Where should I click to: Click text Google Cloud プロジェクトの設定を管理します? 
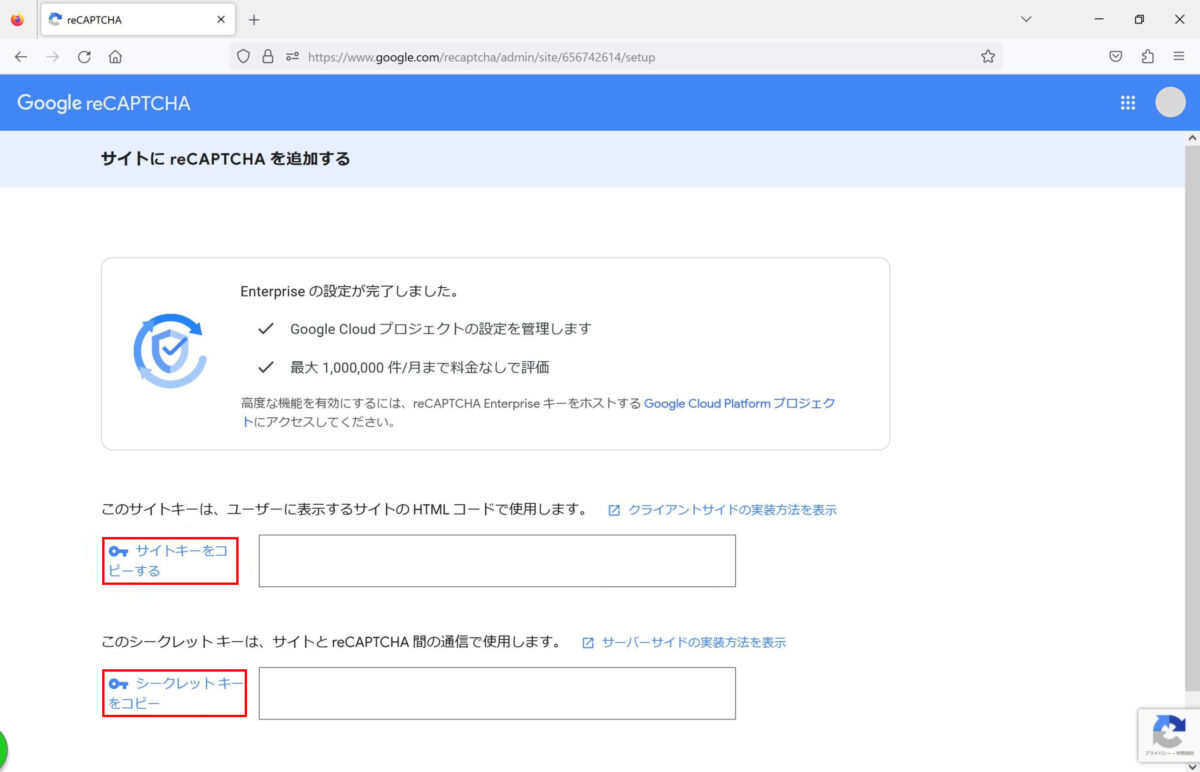[441, 329]
